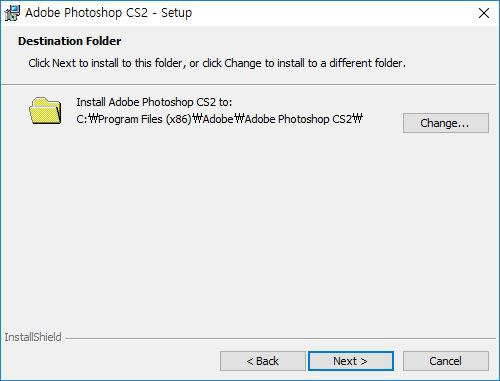Click the empty title bar area before X
The image size is (500, 381).
(333, 13)
